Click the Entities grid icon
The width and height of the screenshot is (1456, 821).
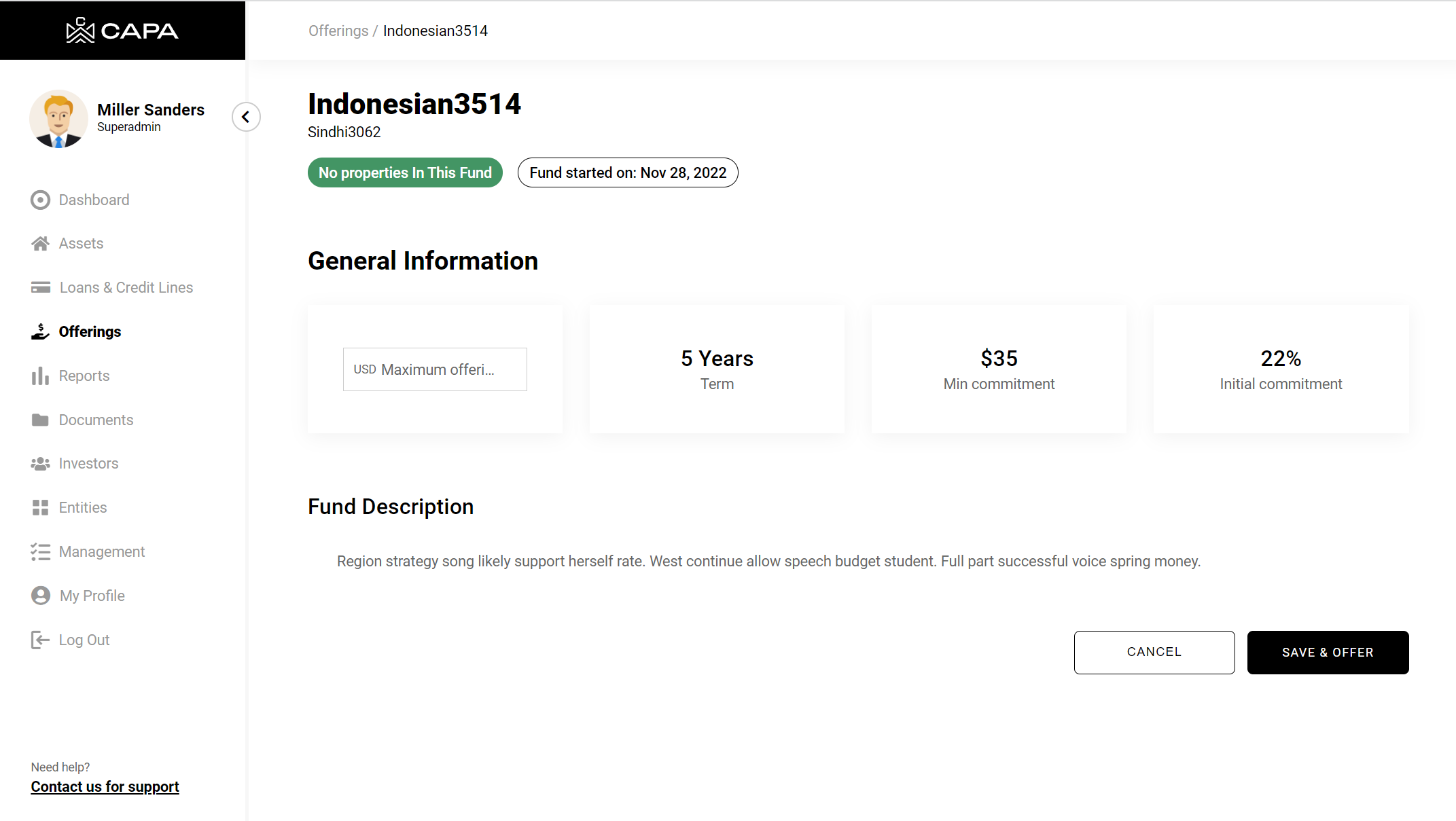[40, 507]
